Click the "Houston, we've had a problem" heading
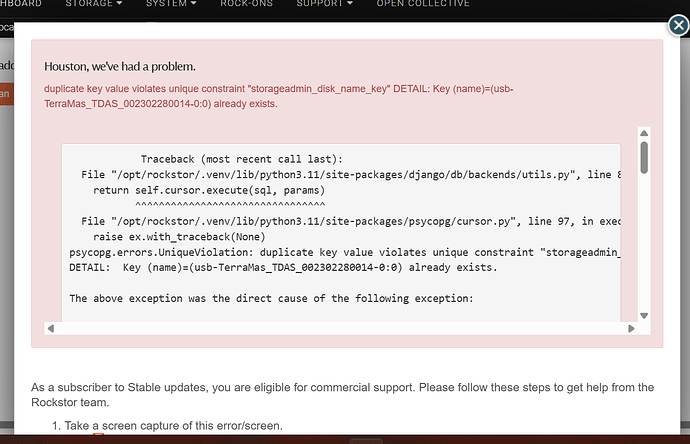The width and height of the screenshot is (690, 444). (x=120, y=66)
